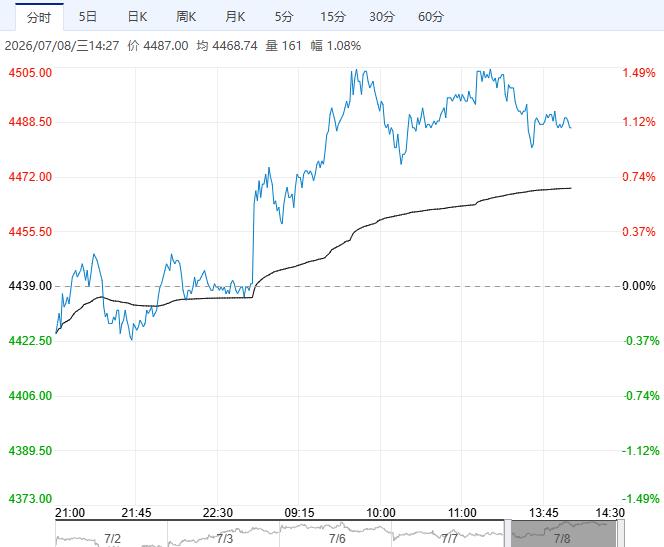The width and height of the screenshot is (664, 547).
Task: Open the 5日 five-day chart tab
Action: coord(88,17)
